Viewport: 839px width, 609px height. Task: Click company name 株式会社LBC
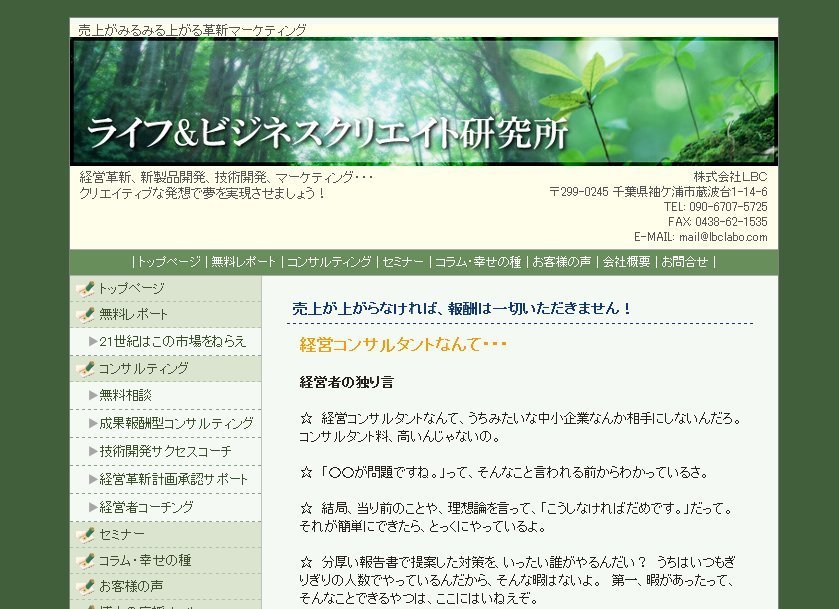pyautogui.click(x=730, y=177)
